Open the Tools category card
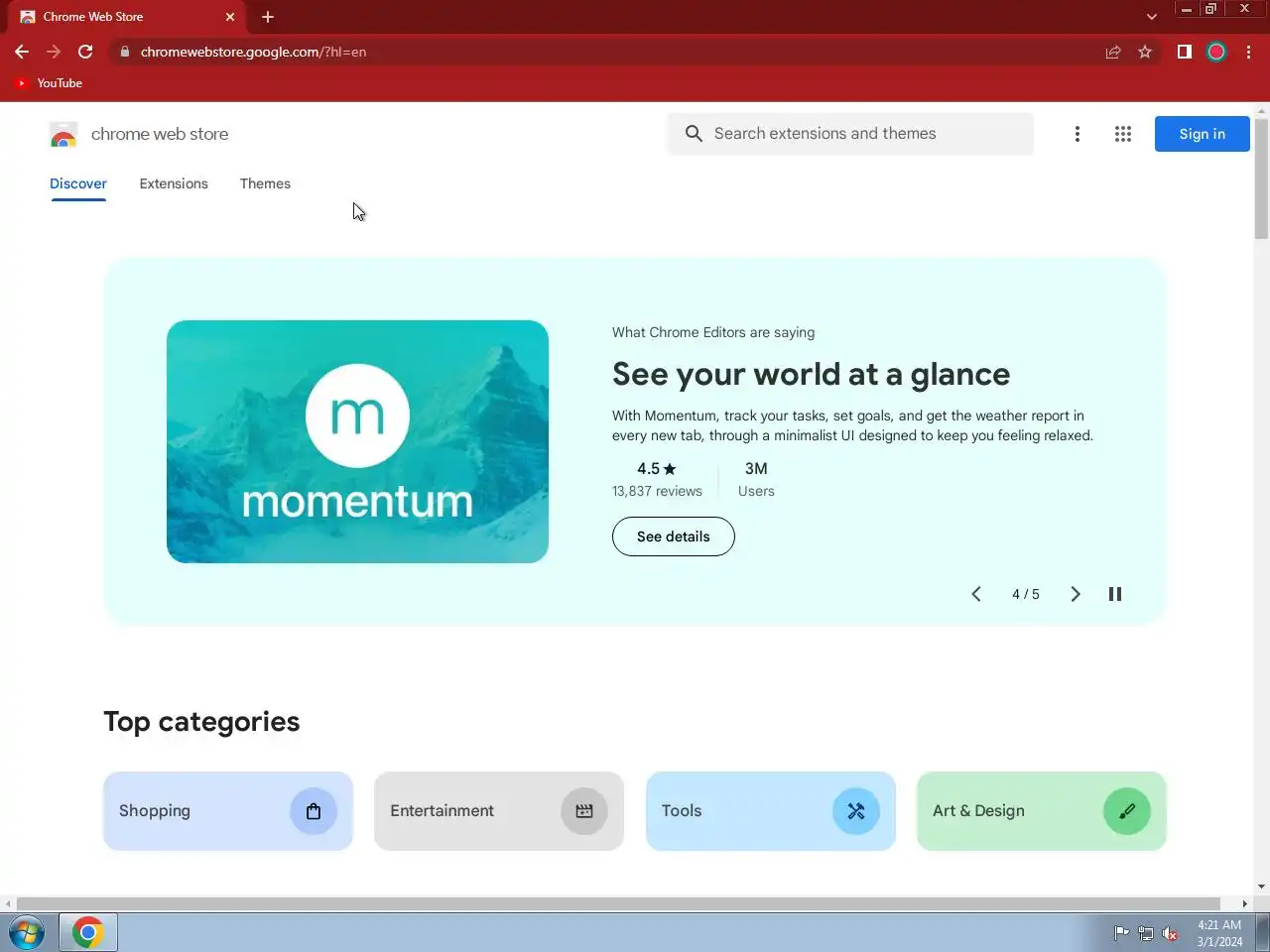 pyautogui.click(x=771, y=811)
